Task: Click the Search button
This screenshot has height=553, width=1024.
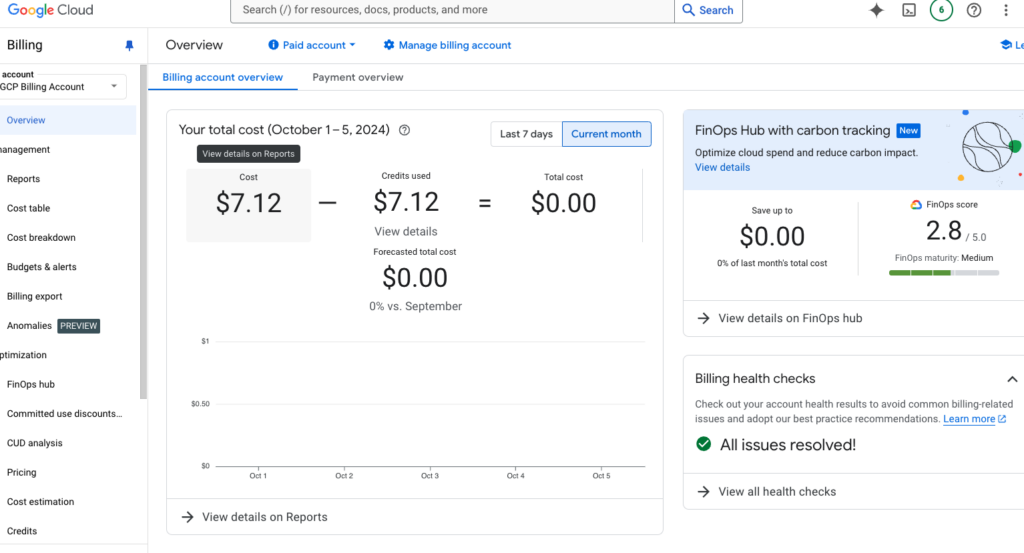Action: [x=708, y=10]
